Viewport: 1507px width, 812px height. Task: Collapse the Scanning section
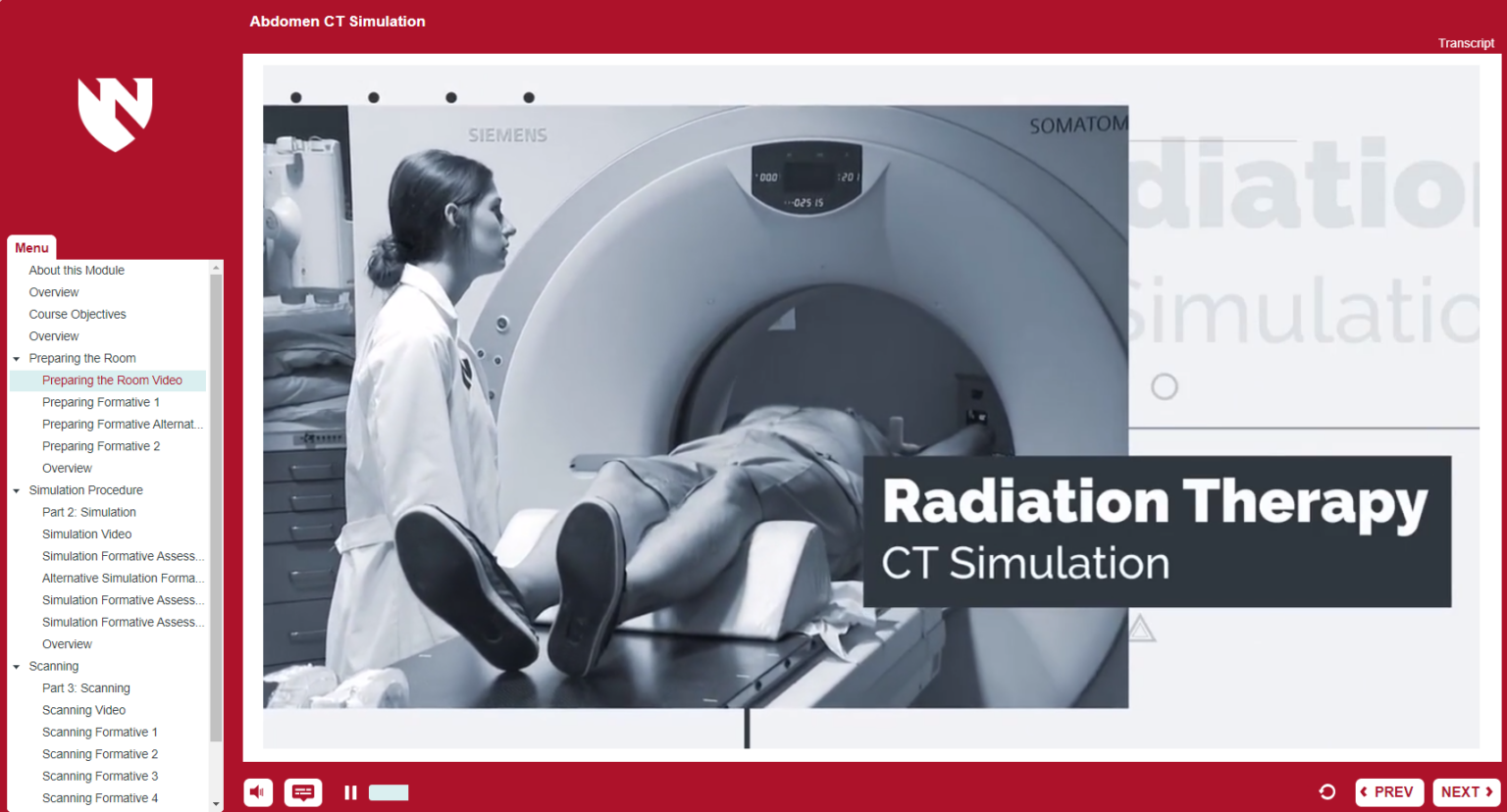coord(15,666)
